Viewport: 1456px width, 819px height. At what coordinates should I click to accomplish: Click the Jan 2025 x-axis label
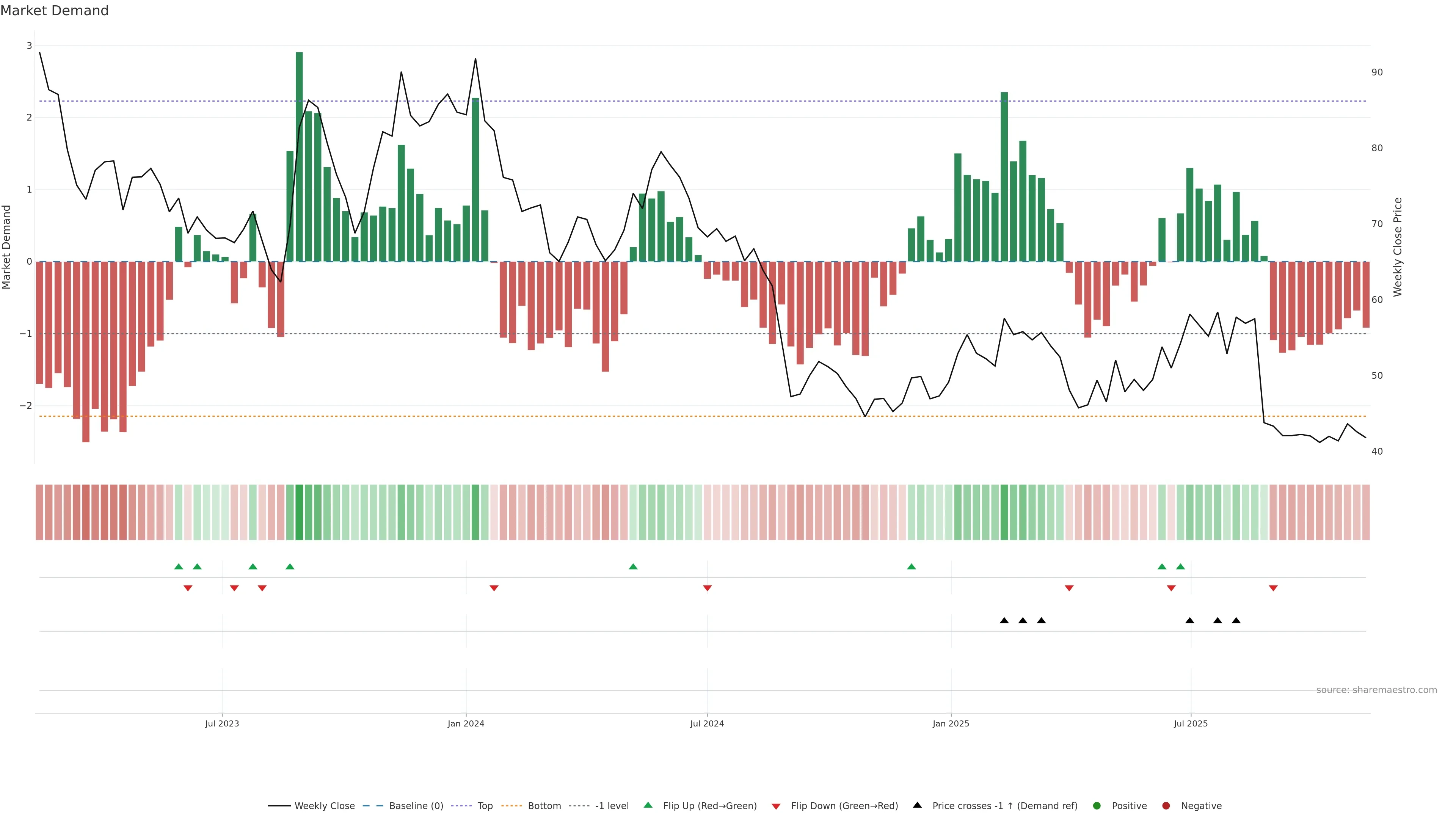point(951,723)
